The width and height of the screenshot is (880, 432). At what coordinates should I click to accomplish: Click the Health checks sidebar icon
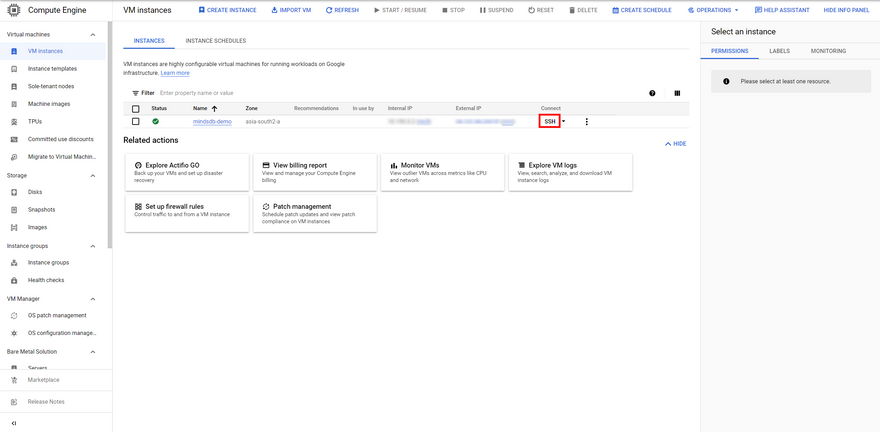(14, 280)
